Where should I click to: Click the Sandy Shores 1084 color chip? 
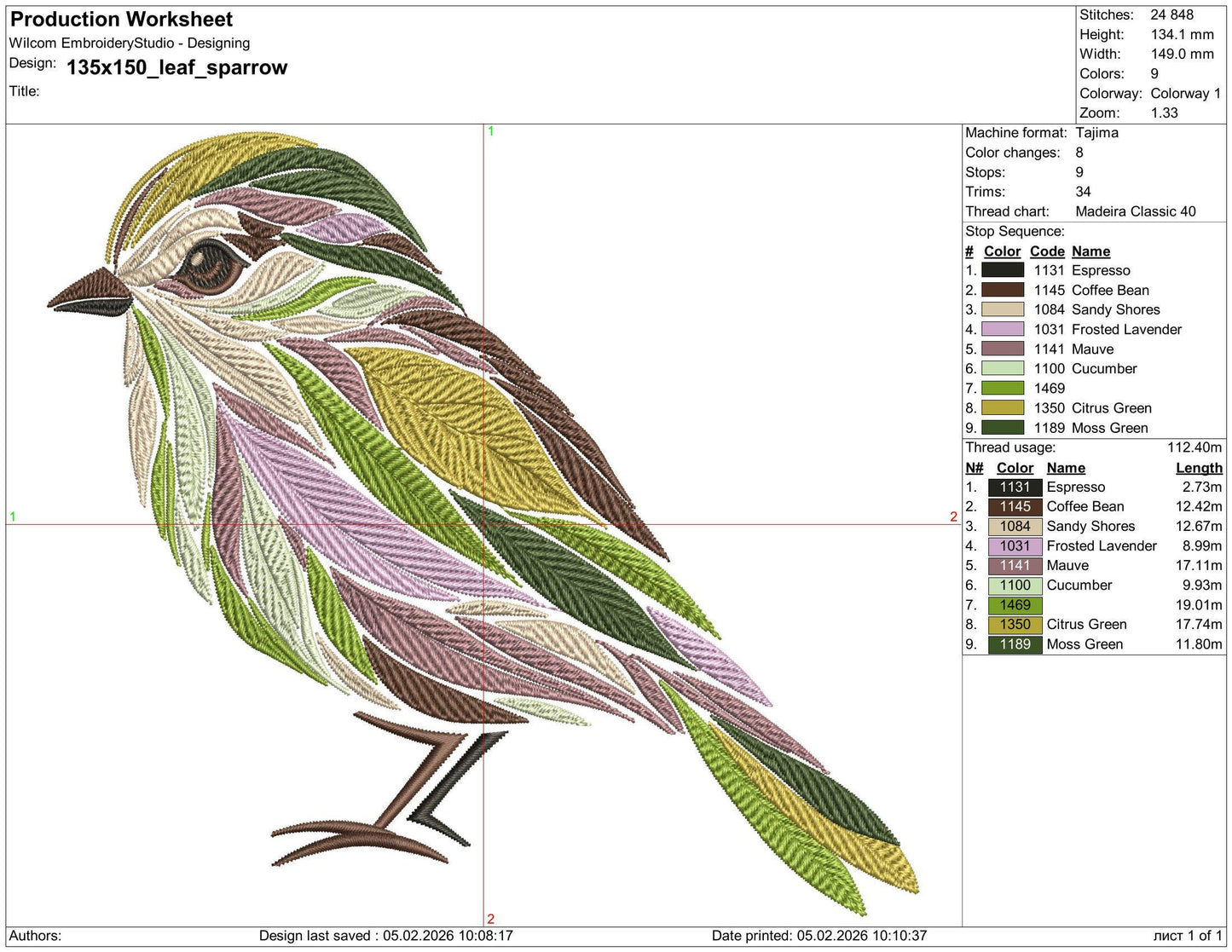(1003, 309)
